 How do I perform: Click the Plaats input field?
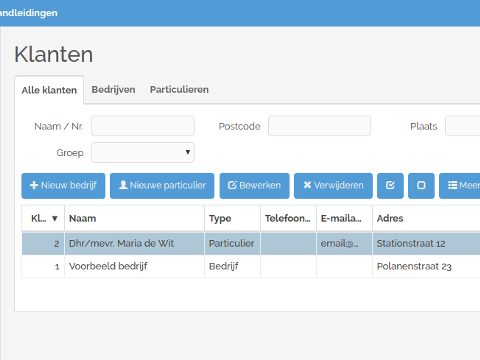pyautogui.click(x=463, y=126)
